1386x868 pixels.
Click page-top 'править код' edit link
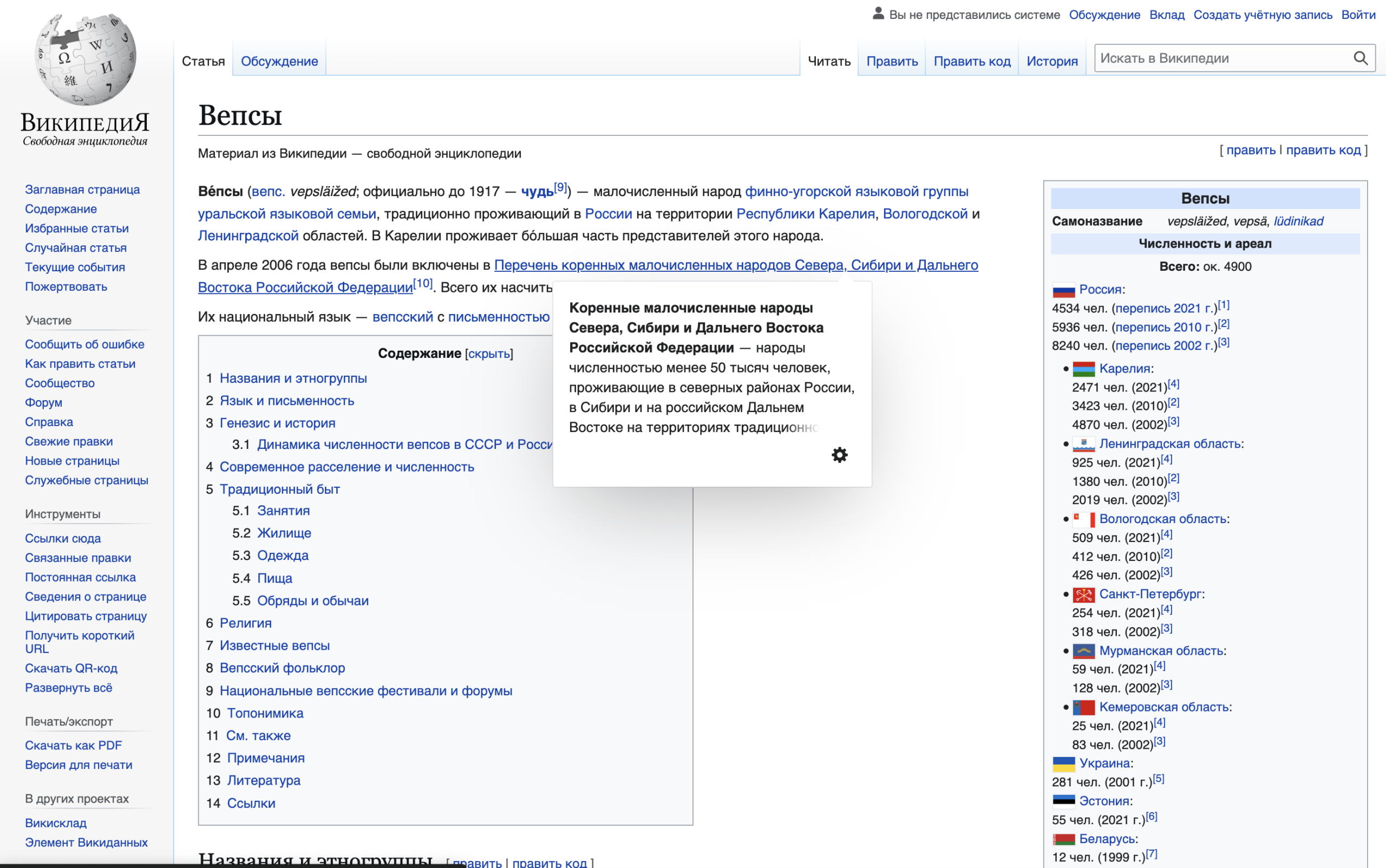[x=1323, y=150]
